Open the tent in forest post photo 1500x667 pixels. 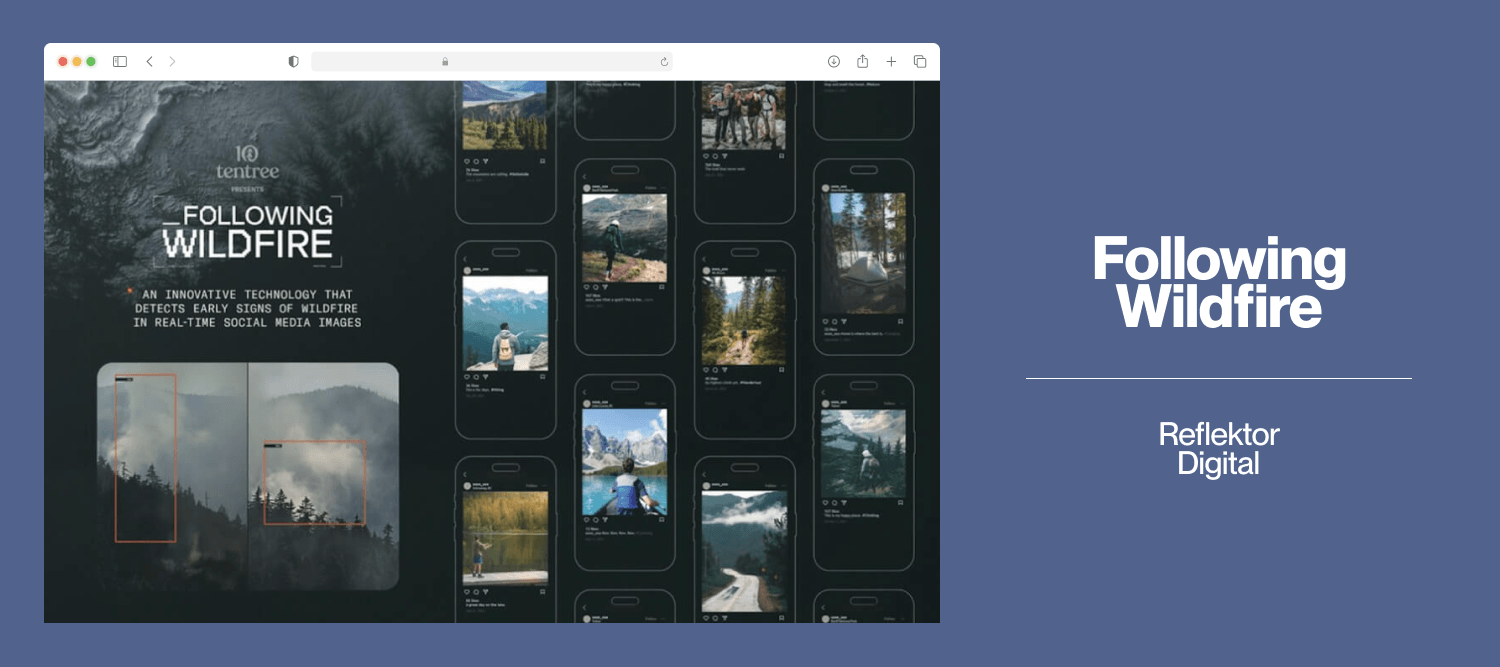863,254
